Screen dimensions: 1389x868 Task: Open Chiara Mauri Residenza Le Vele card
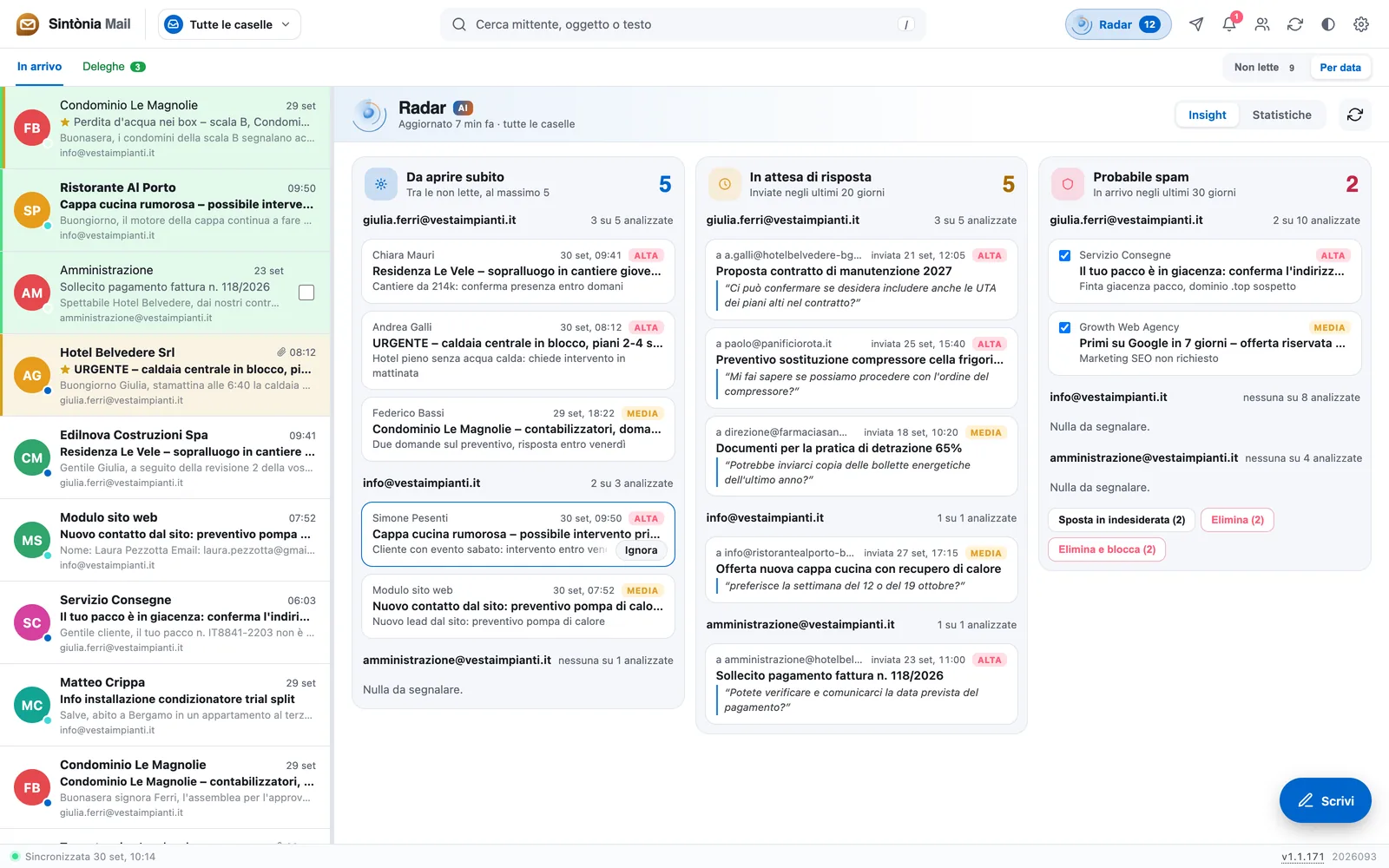pyautogui.click(x=518, y=271)
